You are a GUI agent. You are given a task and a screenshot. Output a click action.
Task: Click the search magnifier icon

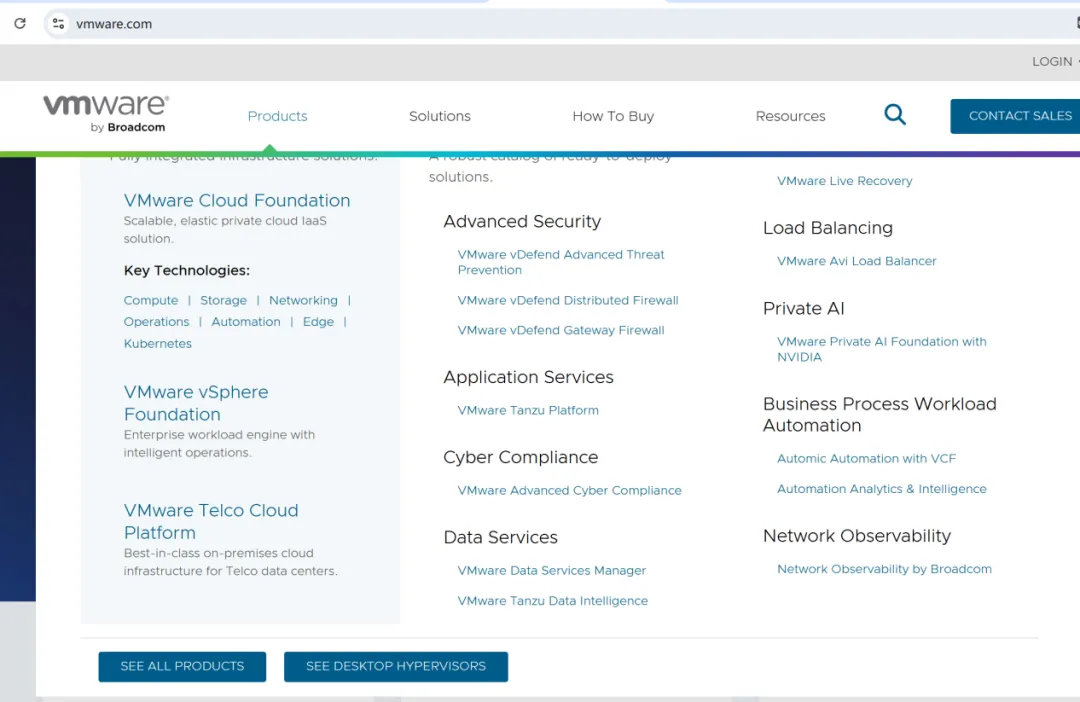click(895, 115)
